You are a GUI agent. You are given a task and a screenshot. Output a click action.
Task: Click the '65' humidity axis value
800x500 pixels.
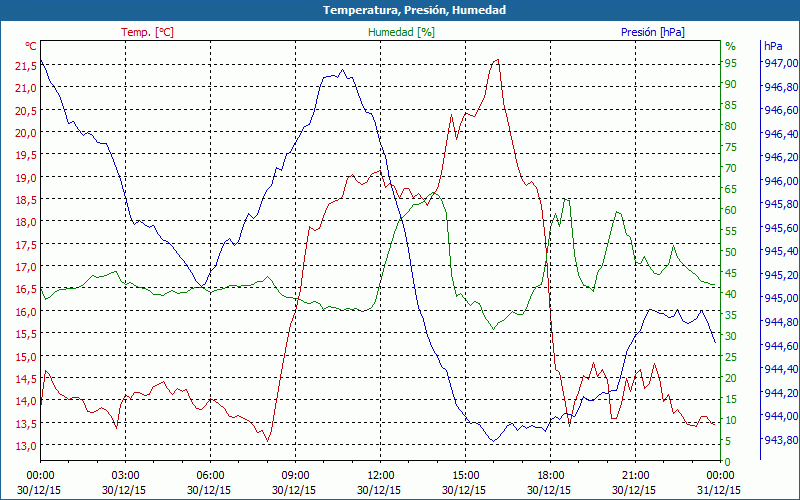coord(731,189)
